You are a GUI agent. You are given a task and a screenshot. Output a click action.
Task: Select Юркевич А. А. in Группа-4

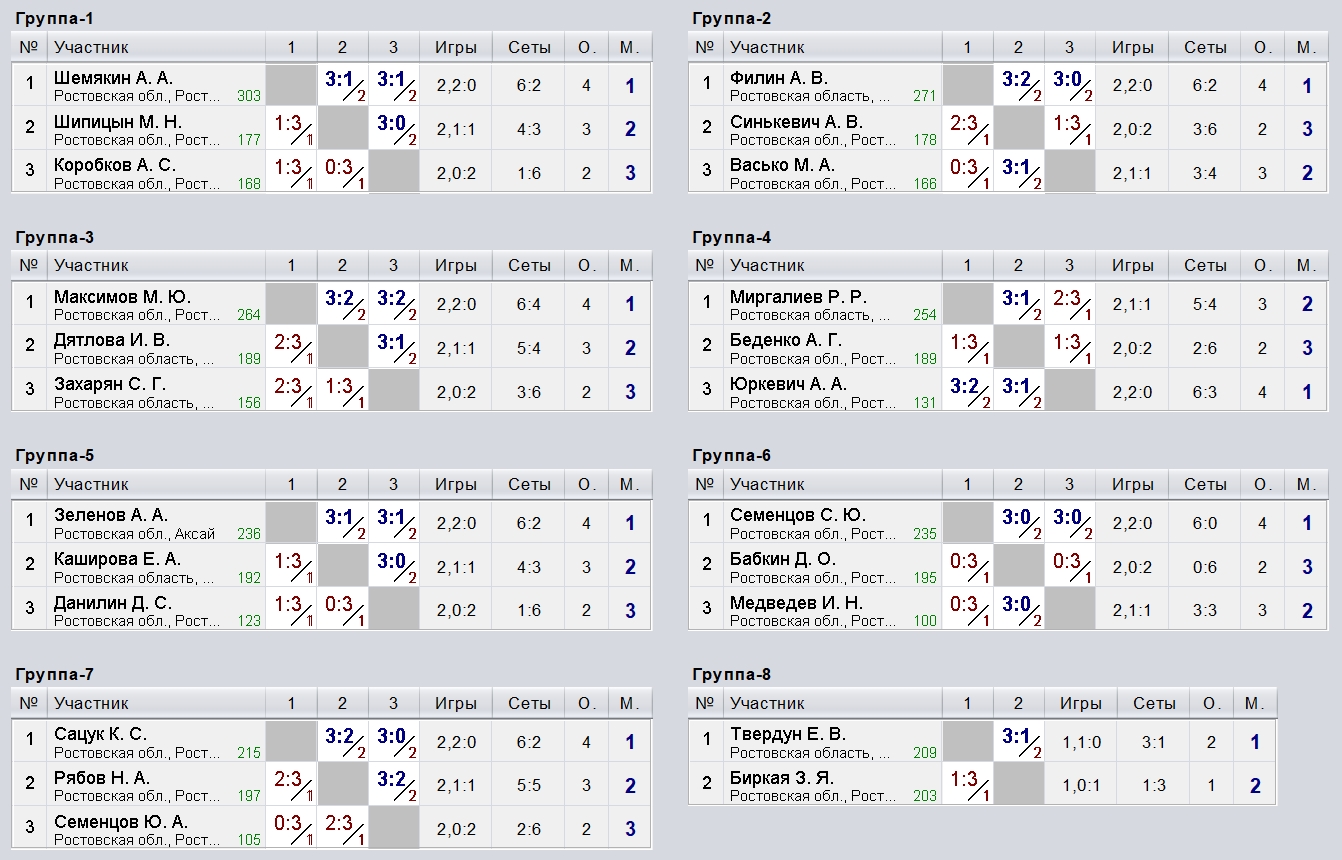[787, 383]
